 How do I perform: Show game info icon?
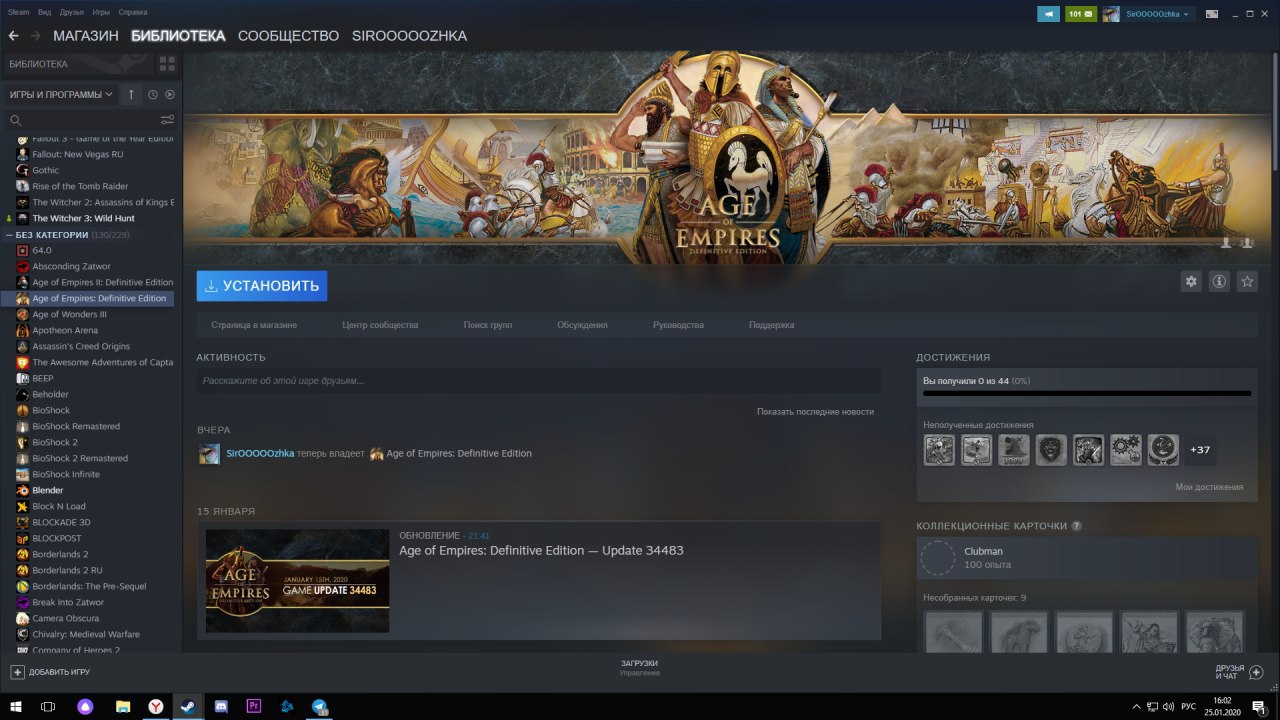1219,282
